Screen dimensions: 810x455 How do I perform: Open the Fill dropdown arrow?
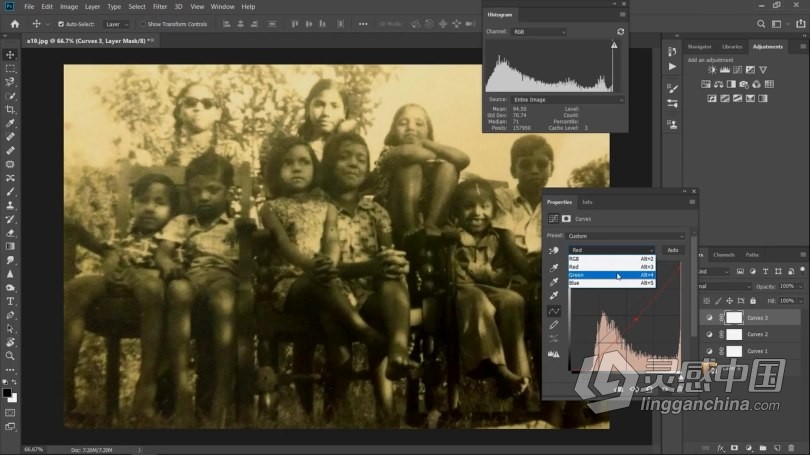pos(800,301)
